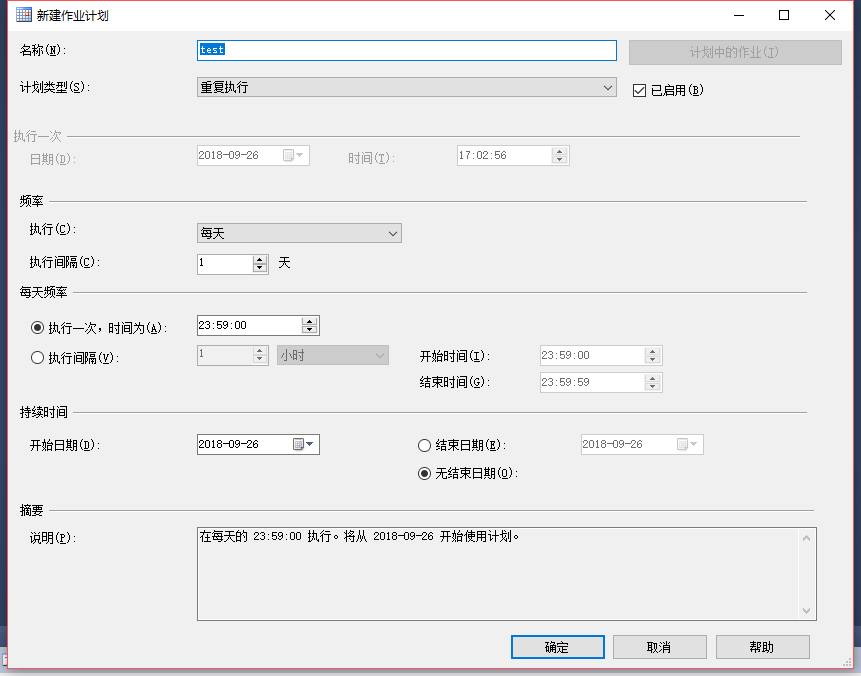Open the 执行 frequency dropdown showing 每天
The image size is (861, 676).
click(299, 233)
